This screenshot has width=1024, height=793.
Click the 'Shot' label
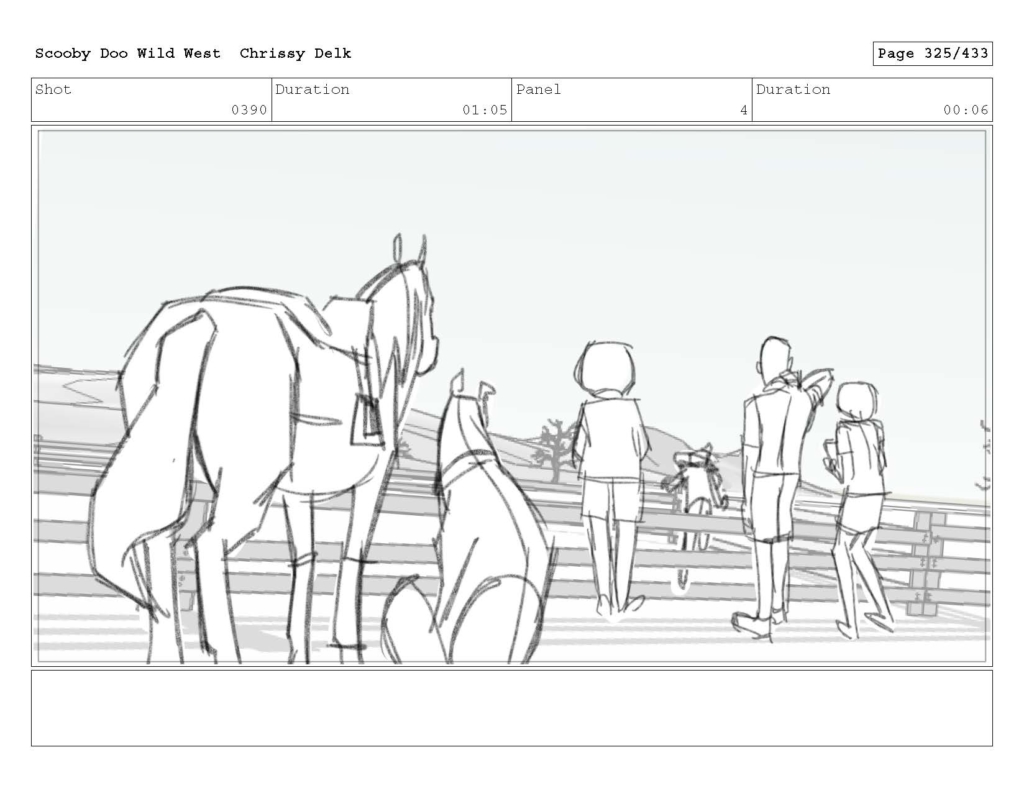coord(53,89)
